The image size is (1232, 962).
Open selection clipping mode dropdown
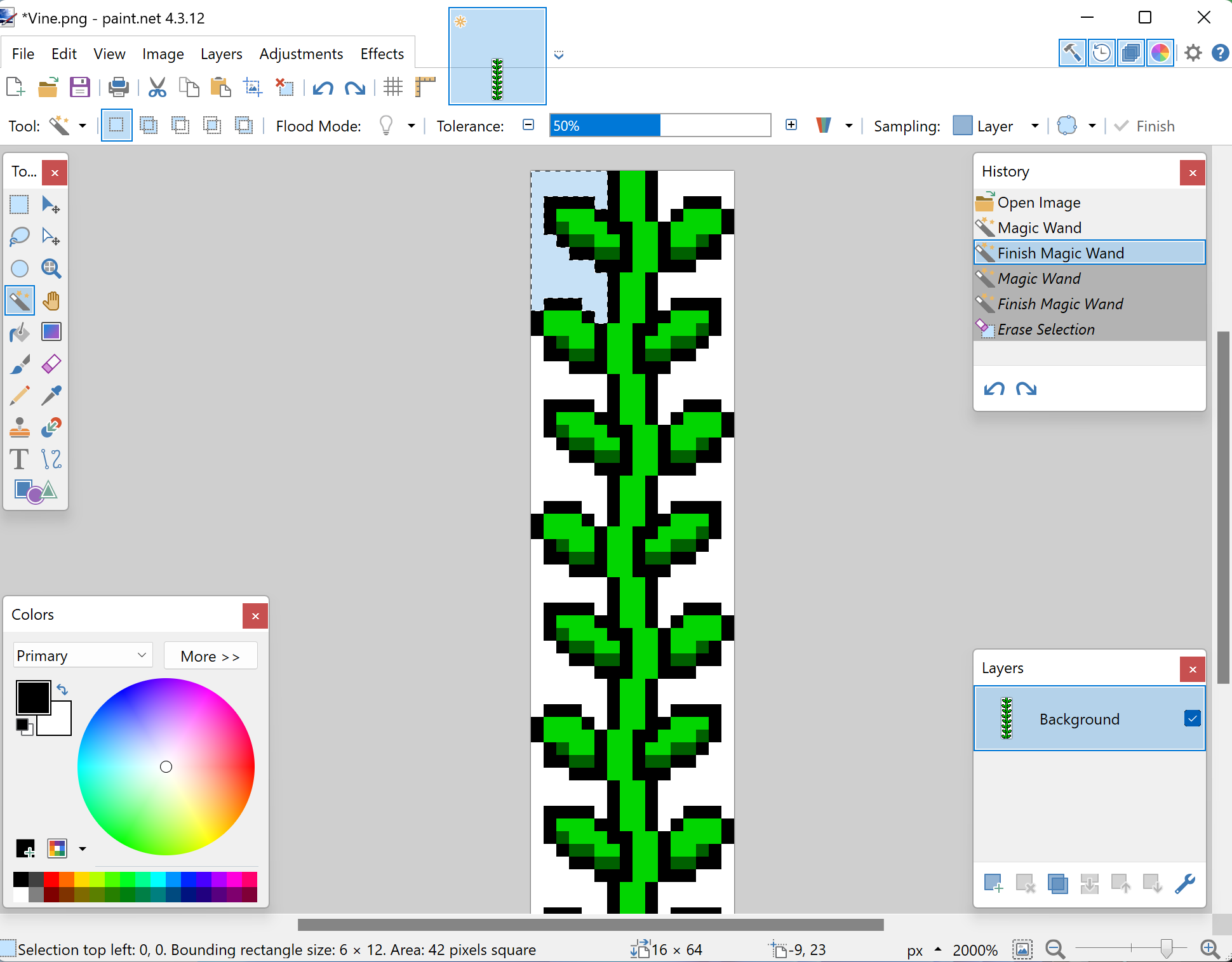(1092, 126)
